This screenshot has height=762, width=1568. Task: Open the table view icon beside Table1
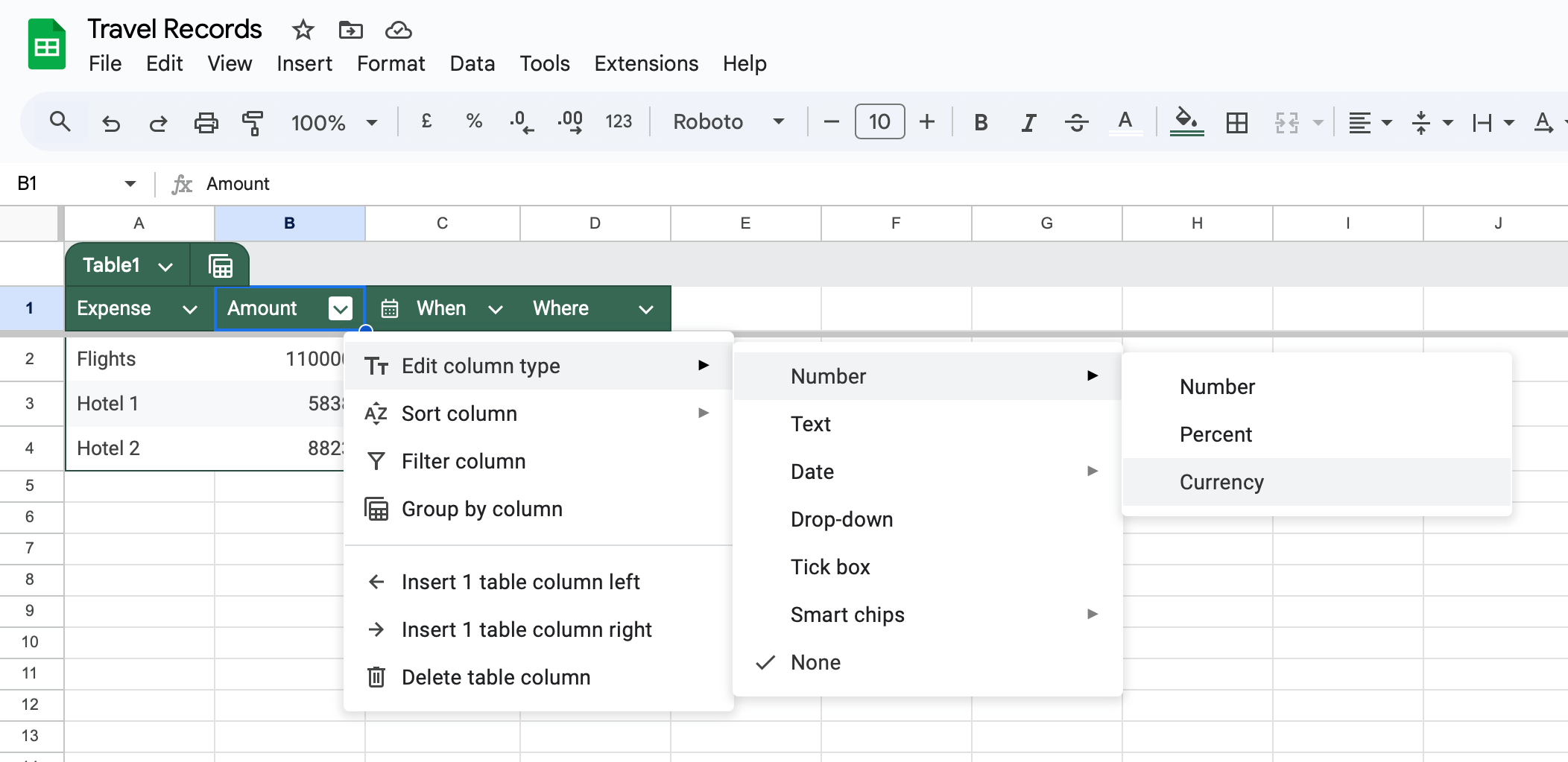click(x=221, y=265)
